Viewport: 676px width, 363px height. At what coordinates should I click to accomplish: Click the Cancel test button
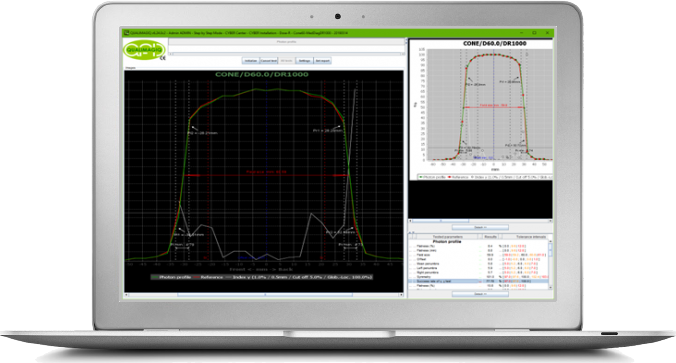pos(269,61)
